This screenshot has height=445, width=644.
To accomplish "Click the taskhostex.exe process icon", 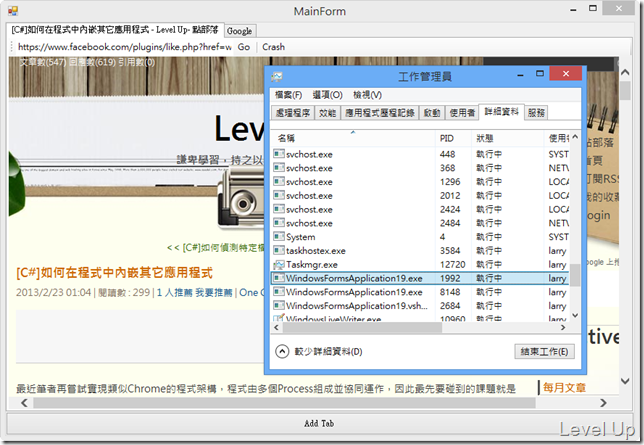I will click(x=279, y=250).
